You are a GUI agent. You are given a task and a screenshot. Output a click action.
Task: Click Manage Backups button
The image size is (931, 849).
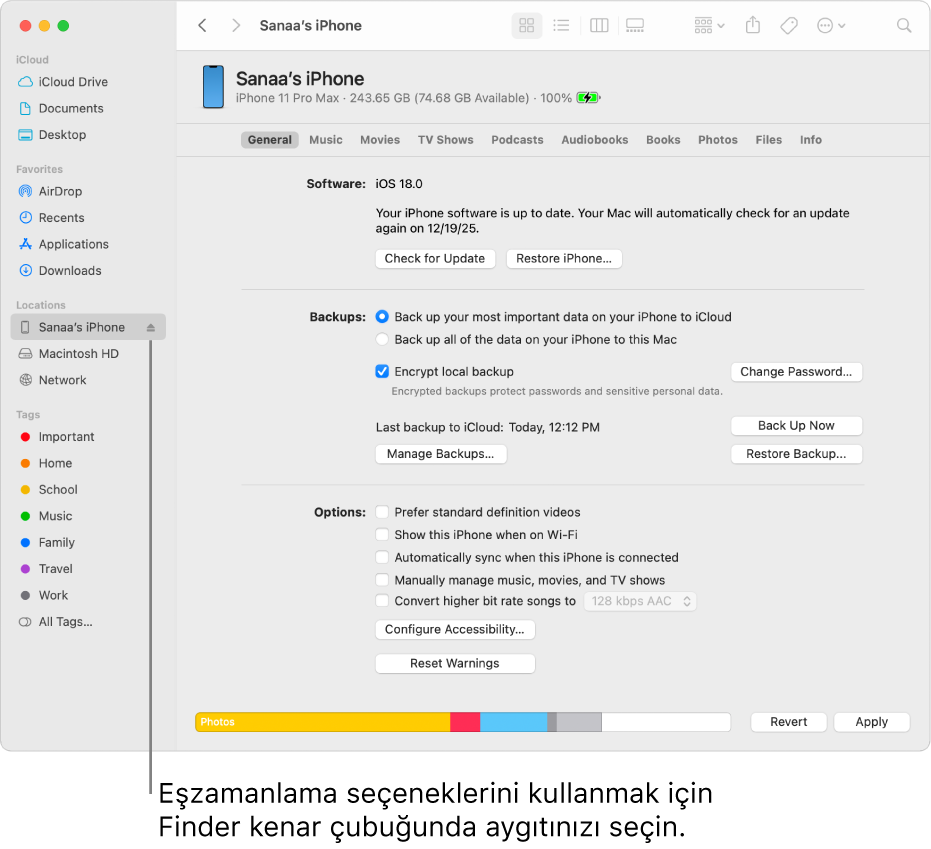tap(441, 454)
